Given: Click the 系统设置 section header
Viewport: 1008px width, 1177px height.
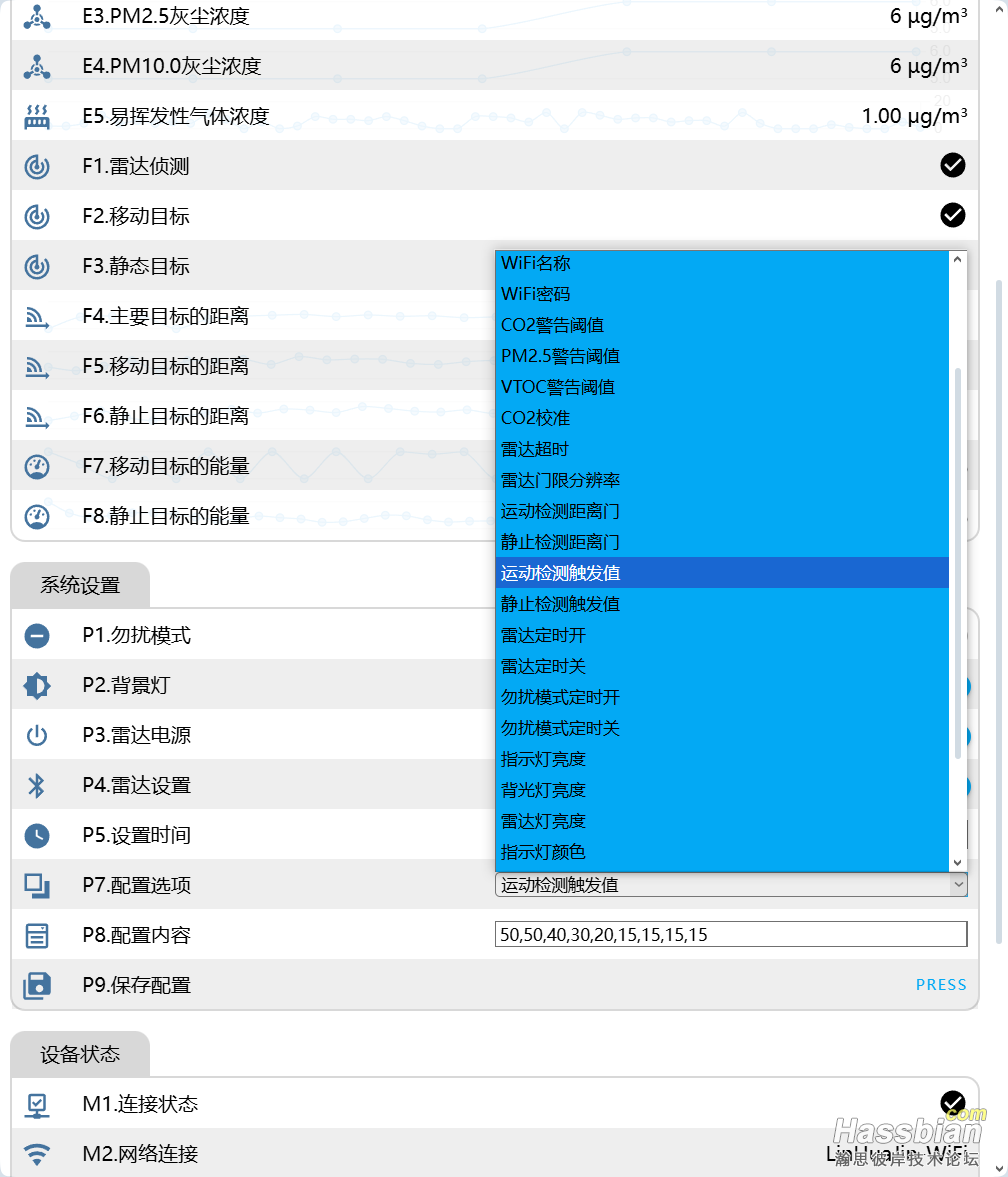Looking at the screenshot, I should (80, 585).
